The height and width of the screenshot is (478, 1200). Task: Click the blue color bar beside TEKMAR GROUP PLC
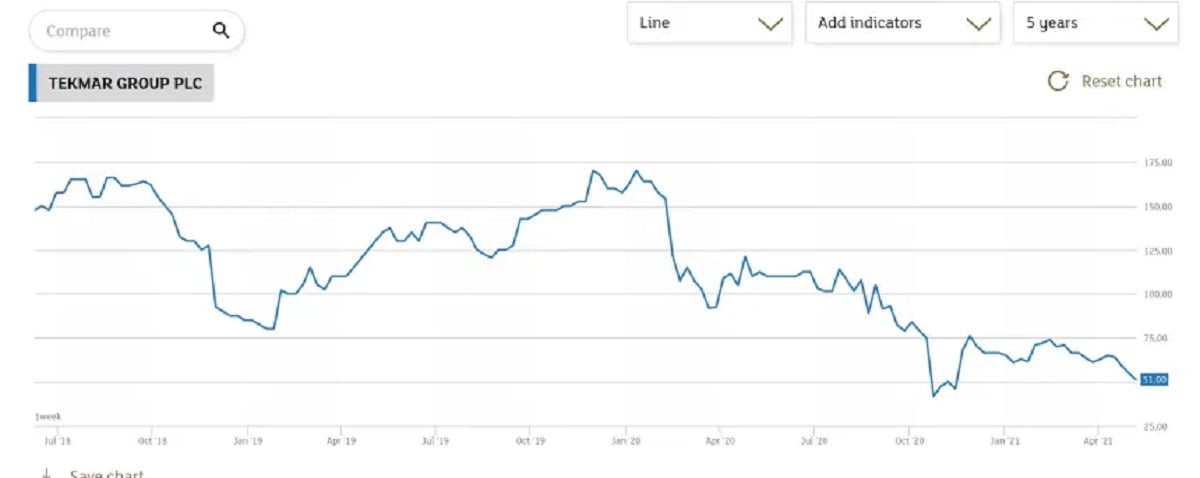[x=32, y=84]
